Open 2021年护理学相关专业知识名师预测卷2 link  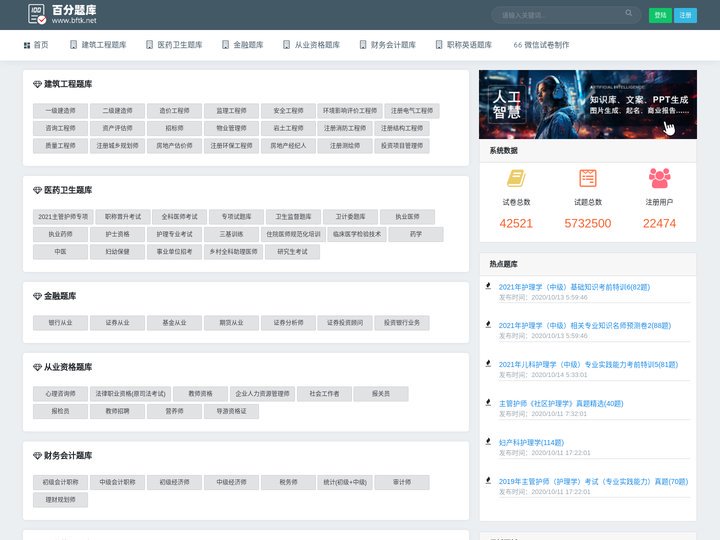pos(585,326)
